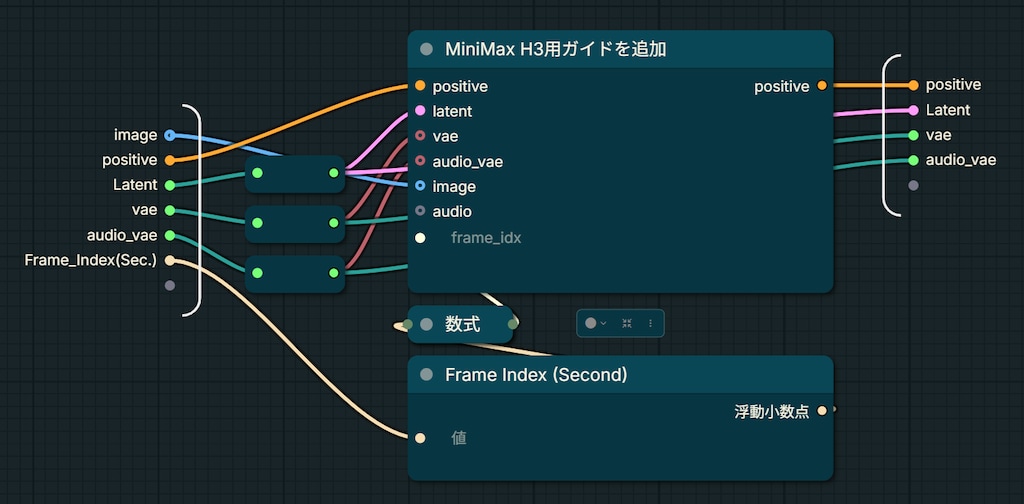Click the vae socket on the left input panel

pyautogui.click(x=170, y=210)
